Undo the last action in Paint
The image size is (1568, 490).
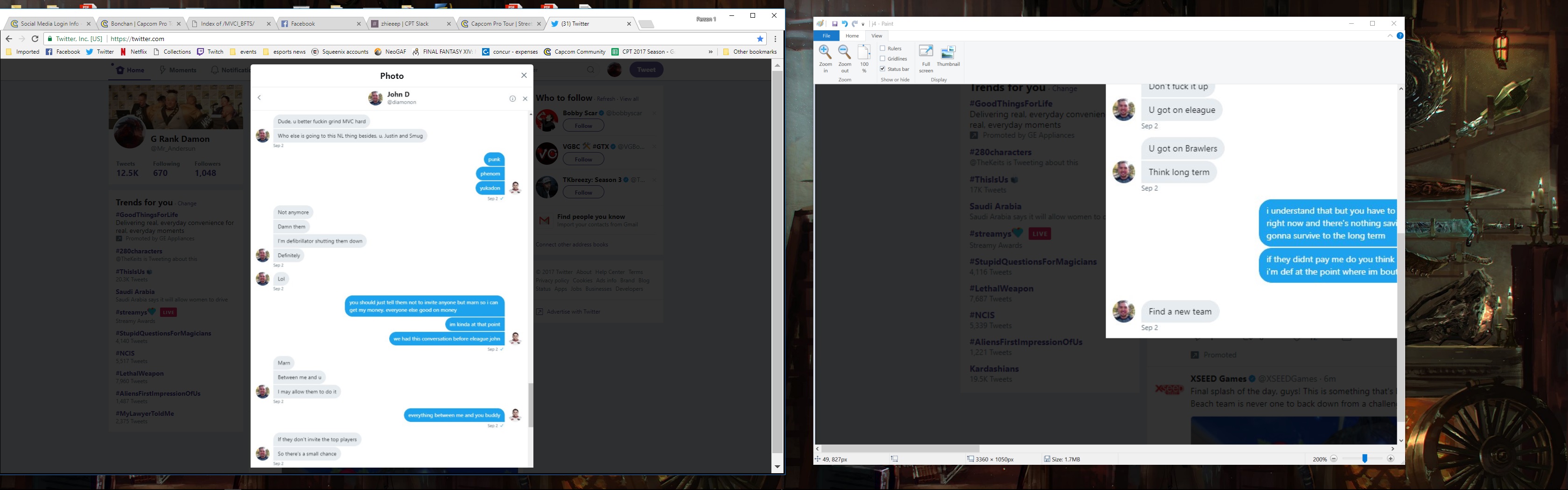click(x=844, y=24)
